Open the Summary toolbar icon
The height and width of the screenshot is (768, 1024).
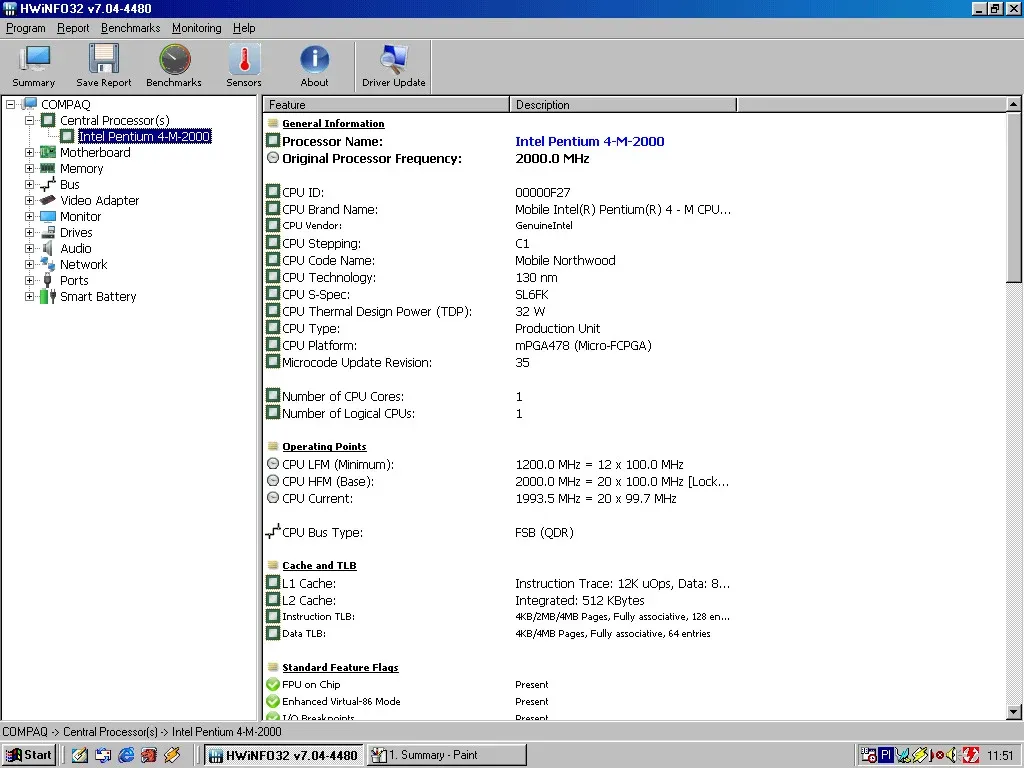34,65
